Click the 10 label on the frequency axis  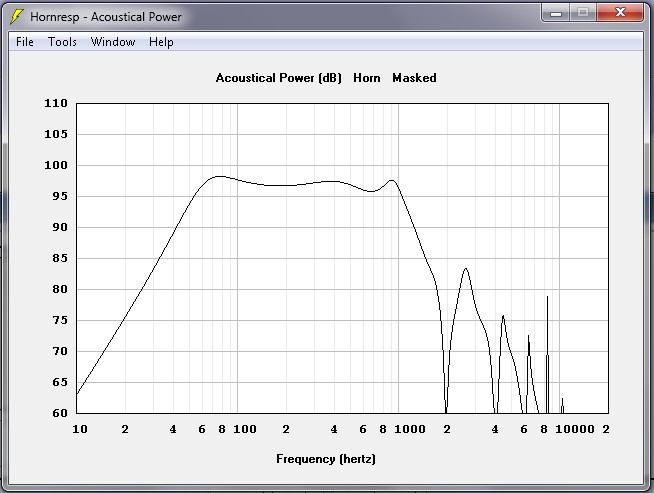[x=80, y=429]
